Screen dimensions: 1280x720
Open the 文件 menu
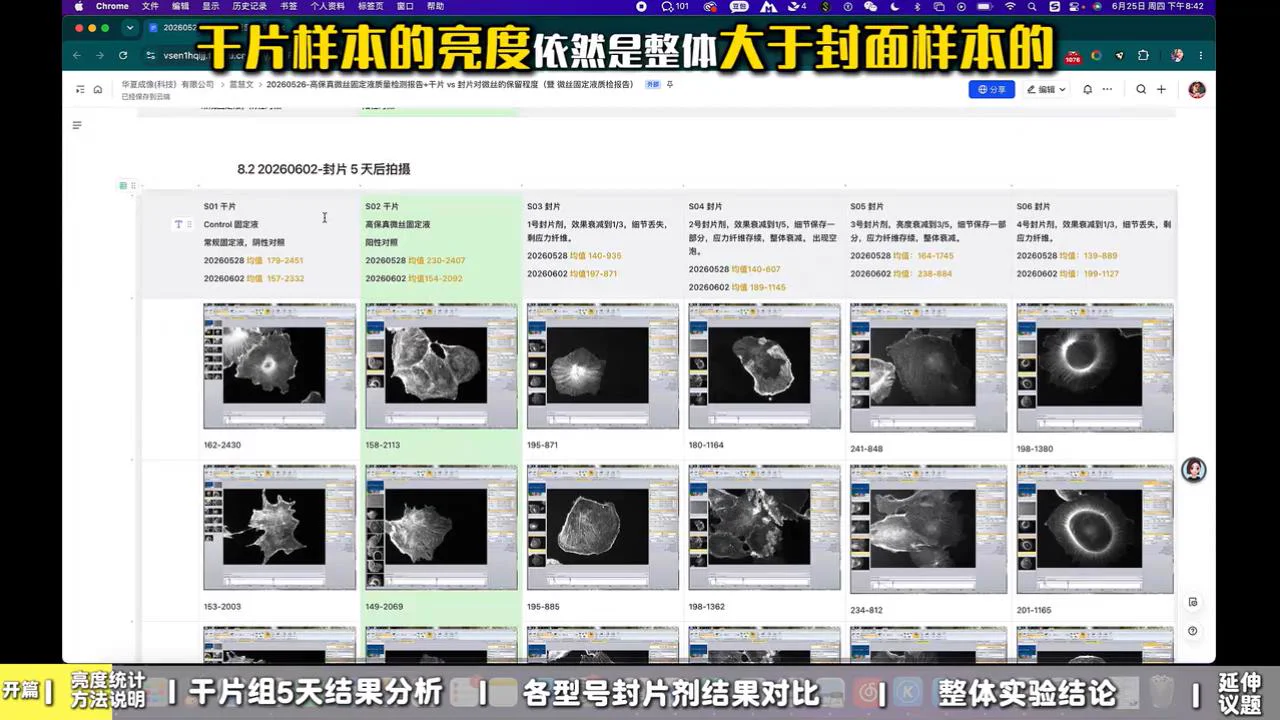150,6
